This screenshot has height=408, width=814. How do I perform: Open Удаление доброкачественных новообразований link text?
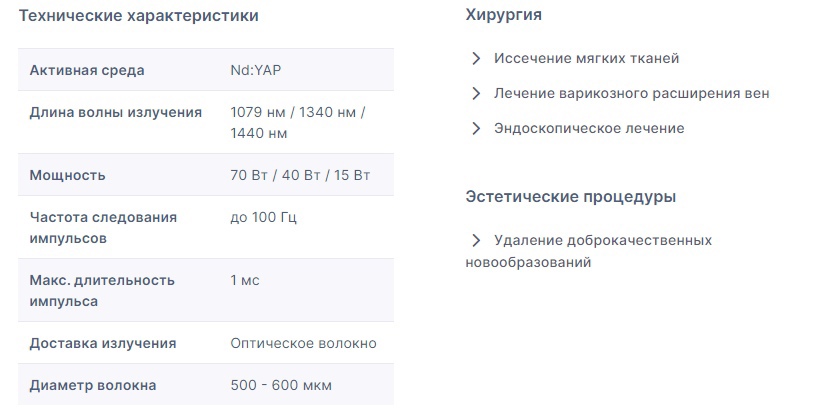(x=589, y=251)
